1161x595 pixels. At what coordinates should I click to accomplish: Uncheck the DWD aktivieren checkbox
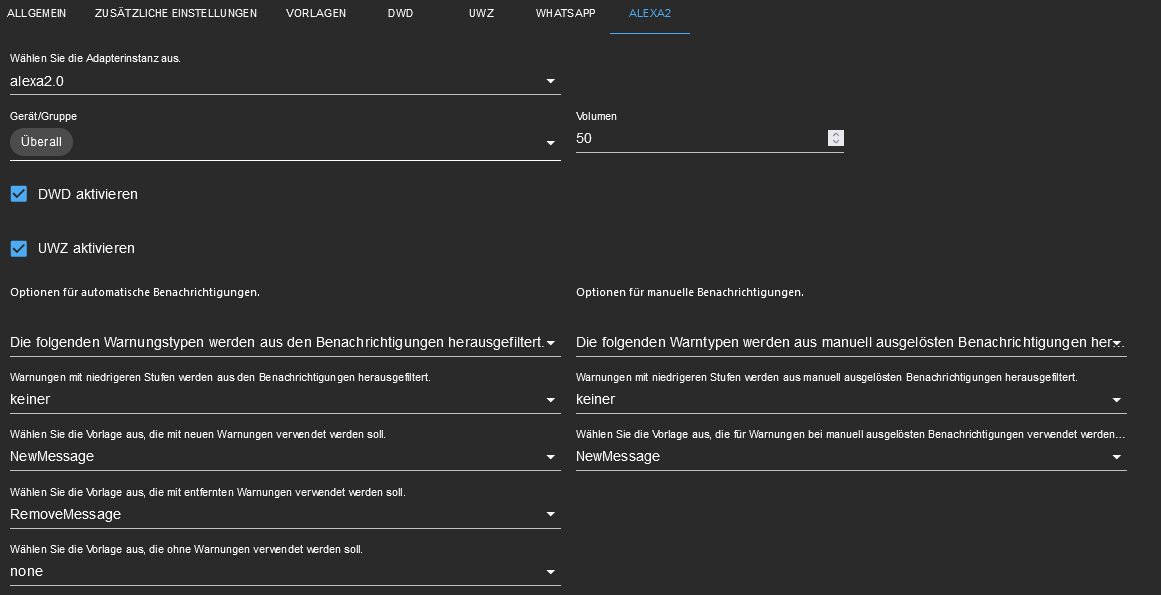(x=19, y=194)
